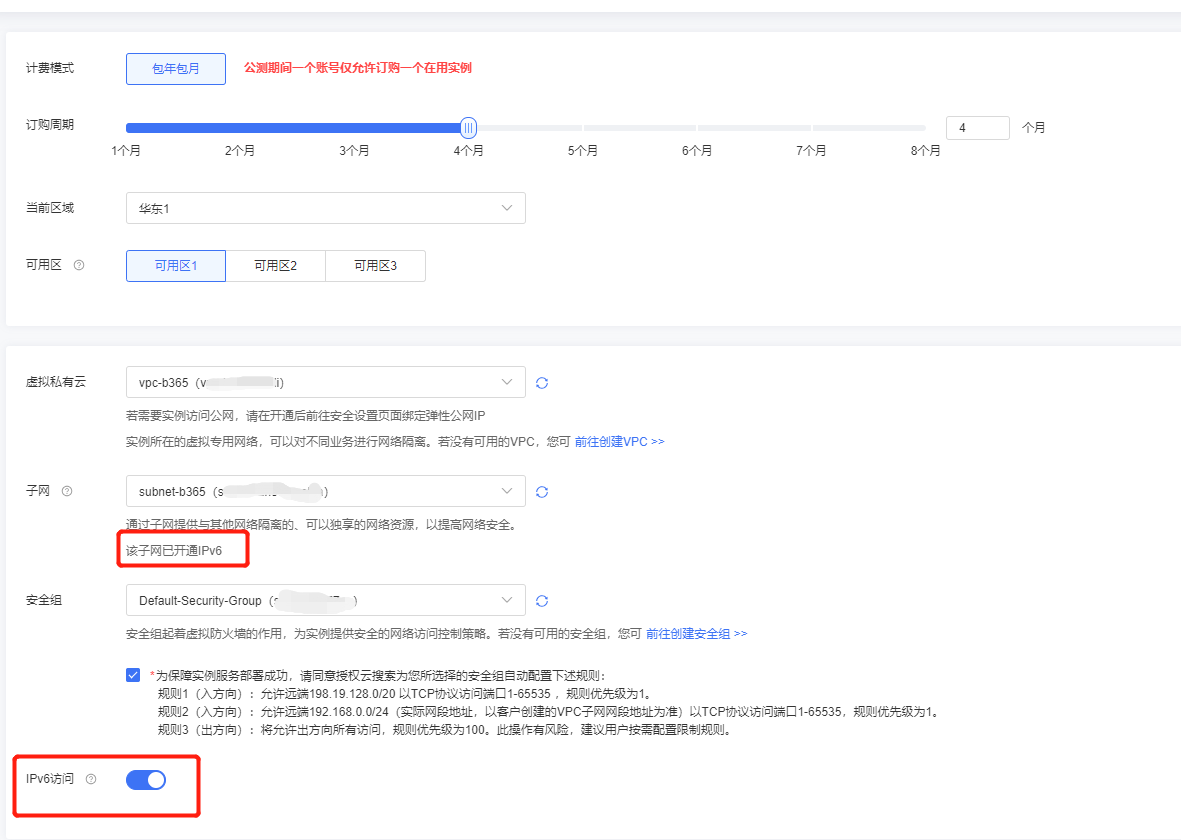1181x840 pixels.
Task: Click help icon beside IPv6访问 label
Action: click(x=91, y=779)
